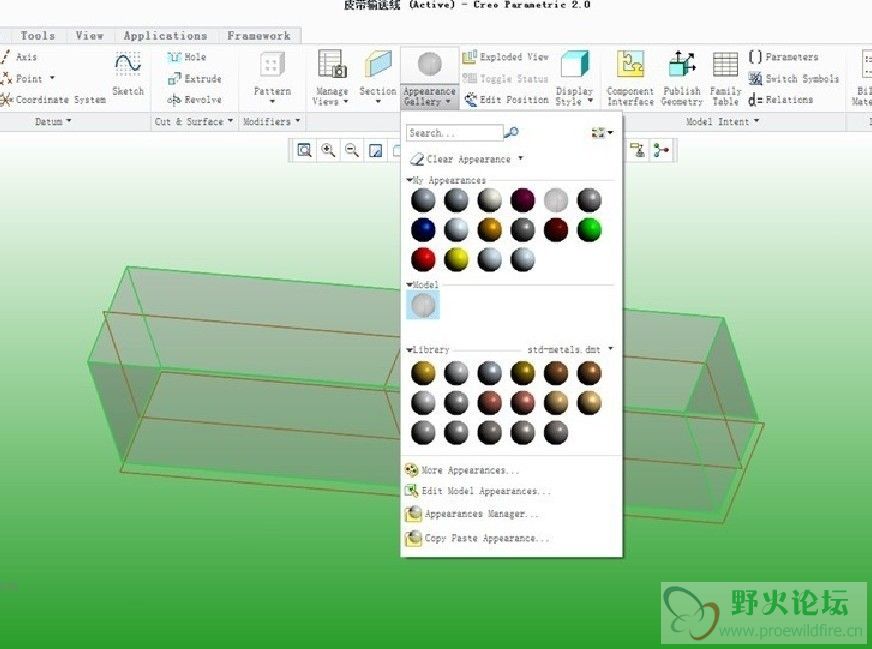This screenshot has width=872, height=649.
Task: Open Edit Model Appearances
Action: click(477, 491)
